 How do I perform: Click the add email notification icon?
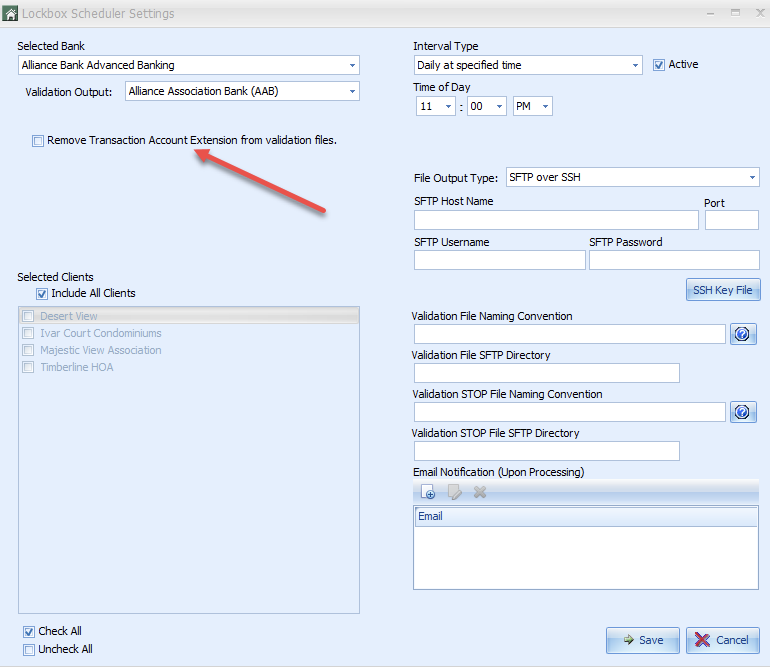click(x=428, y=492)
